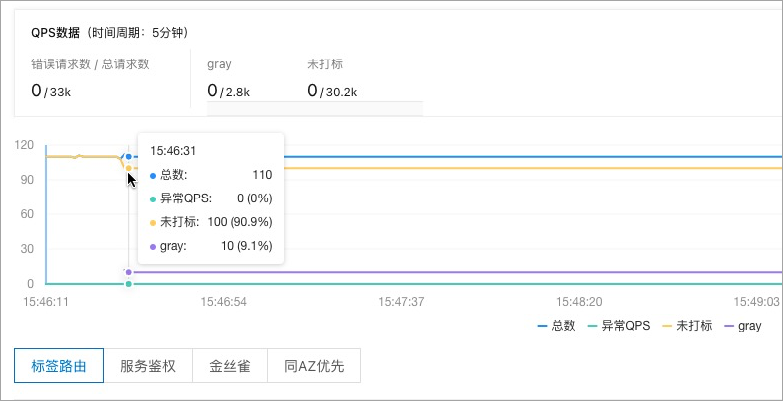Click the 60 y-axis label
The width and height of the screenshot is (783, 401).
tap(27, 214)
